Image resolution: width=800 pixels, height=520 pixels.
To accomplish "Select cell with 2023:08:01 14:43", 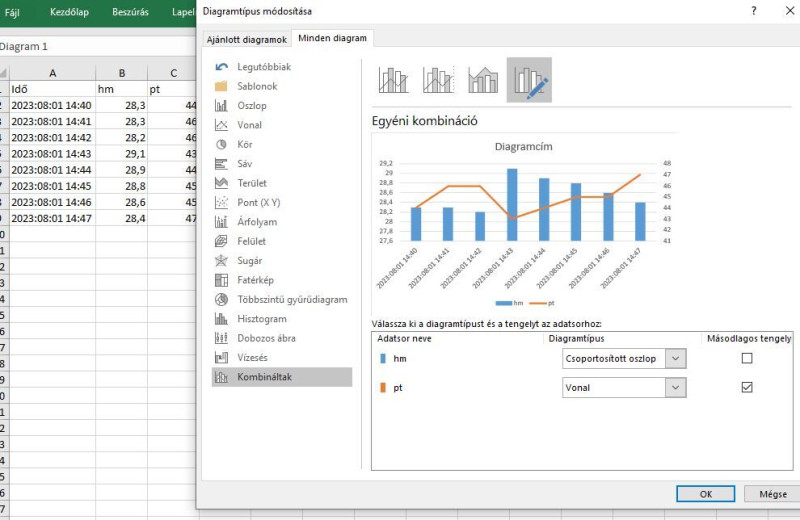I will coord(53,154).
